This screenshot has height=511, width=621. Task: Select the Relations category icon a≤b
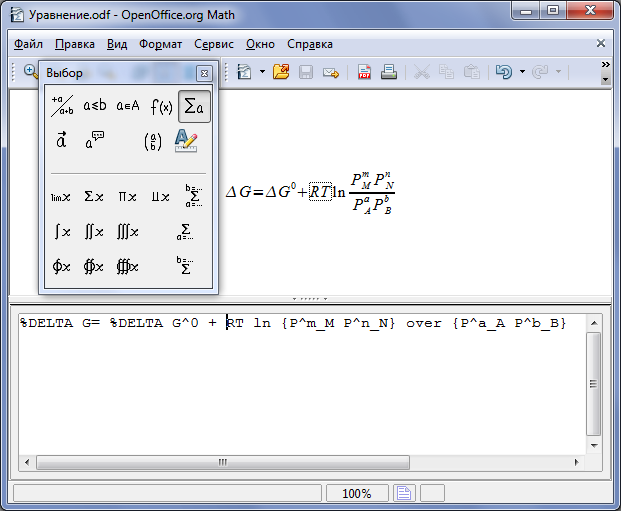pos(95,106)
